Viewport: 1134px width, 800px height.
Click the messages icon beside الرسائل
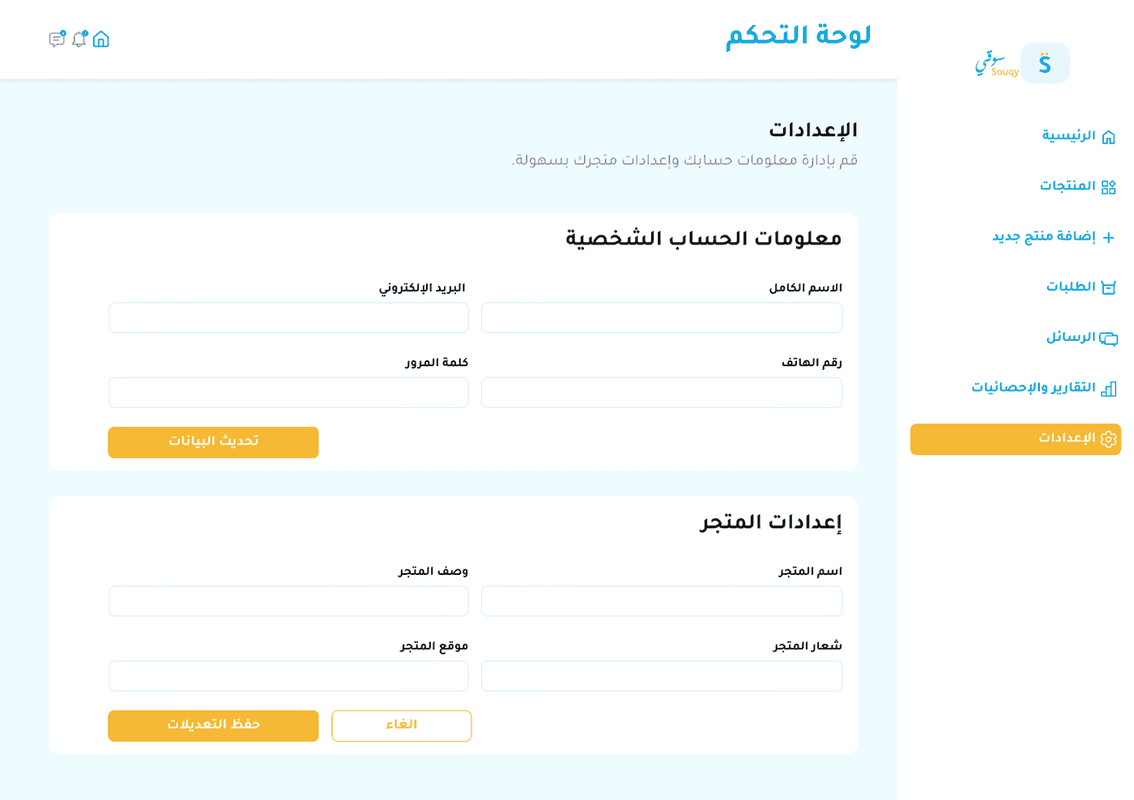pos(1108,338)
